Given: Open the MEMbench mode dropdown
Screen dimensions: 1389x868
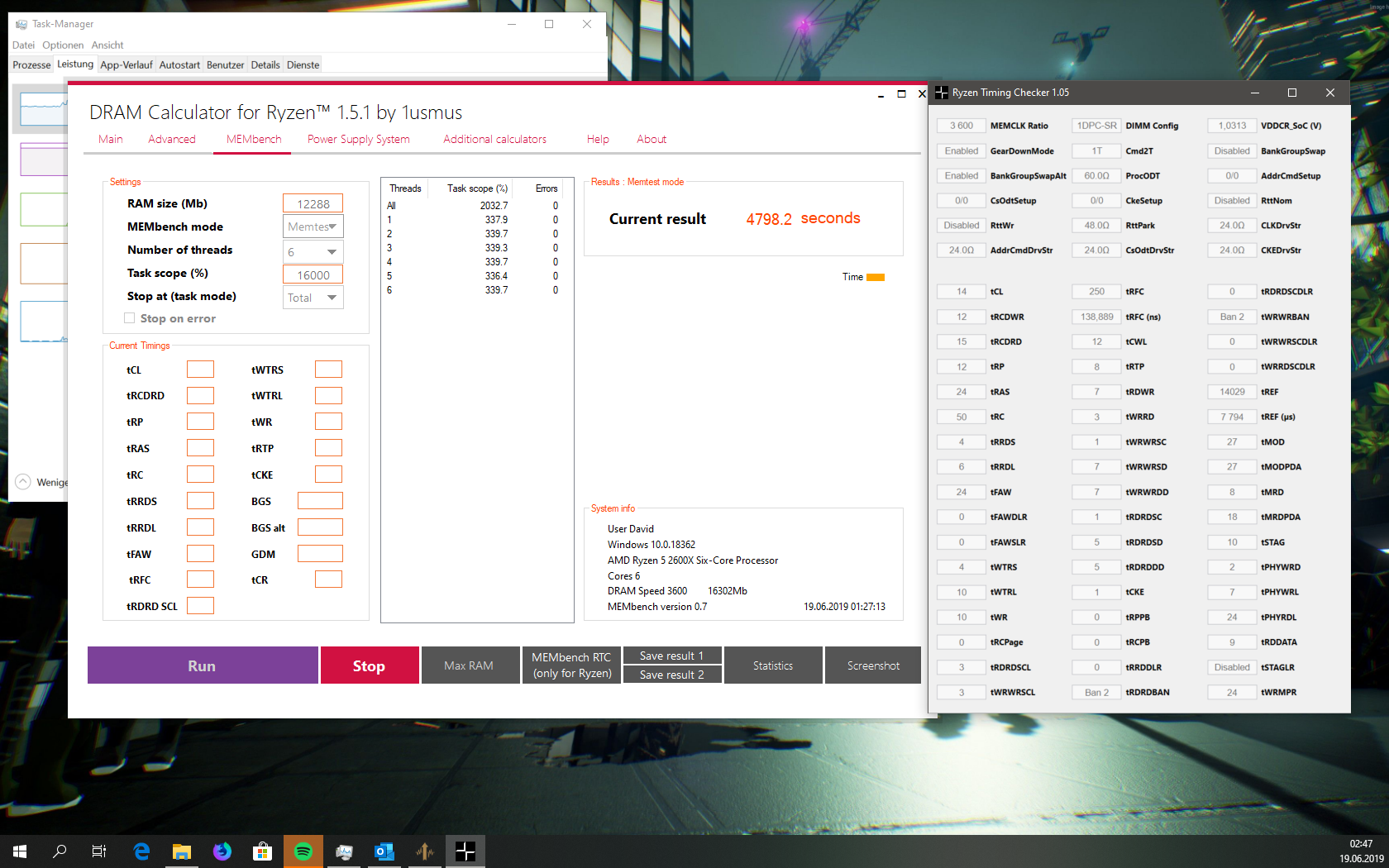Looking at the screenshot, I should tap(313, 227).
